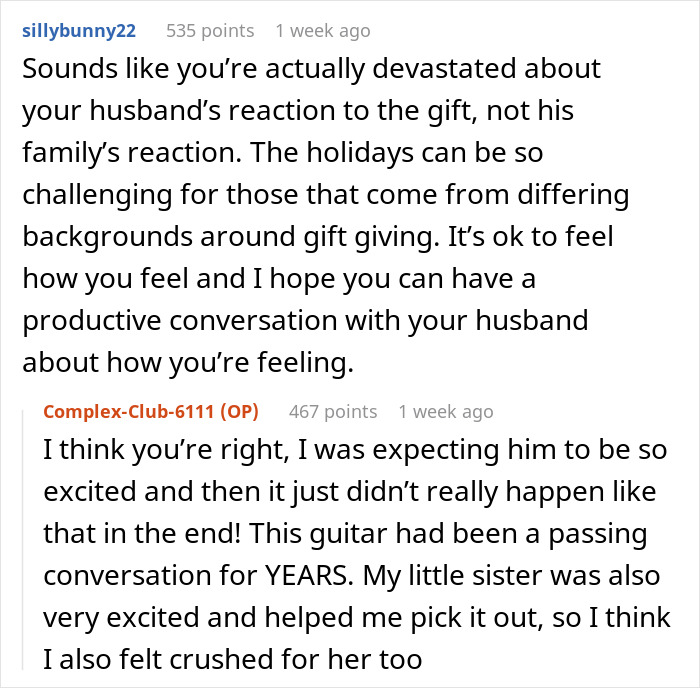This screenshot has height=688, width=700.
Task: Open the OP reply's '1 week ago' timestamp
Action: click(x=446, y=412)
